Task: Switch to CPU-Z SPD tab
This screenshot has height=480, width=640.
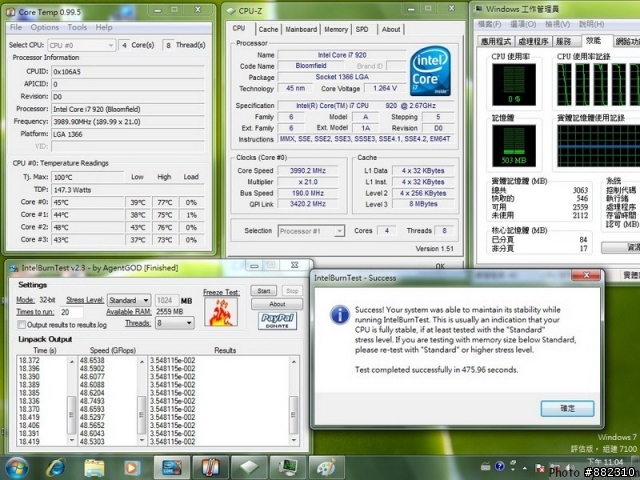Action: pos(362,29)
